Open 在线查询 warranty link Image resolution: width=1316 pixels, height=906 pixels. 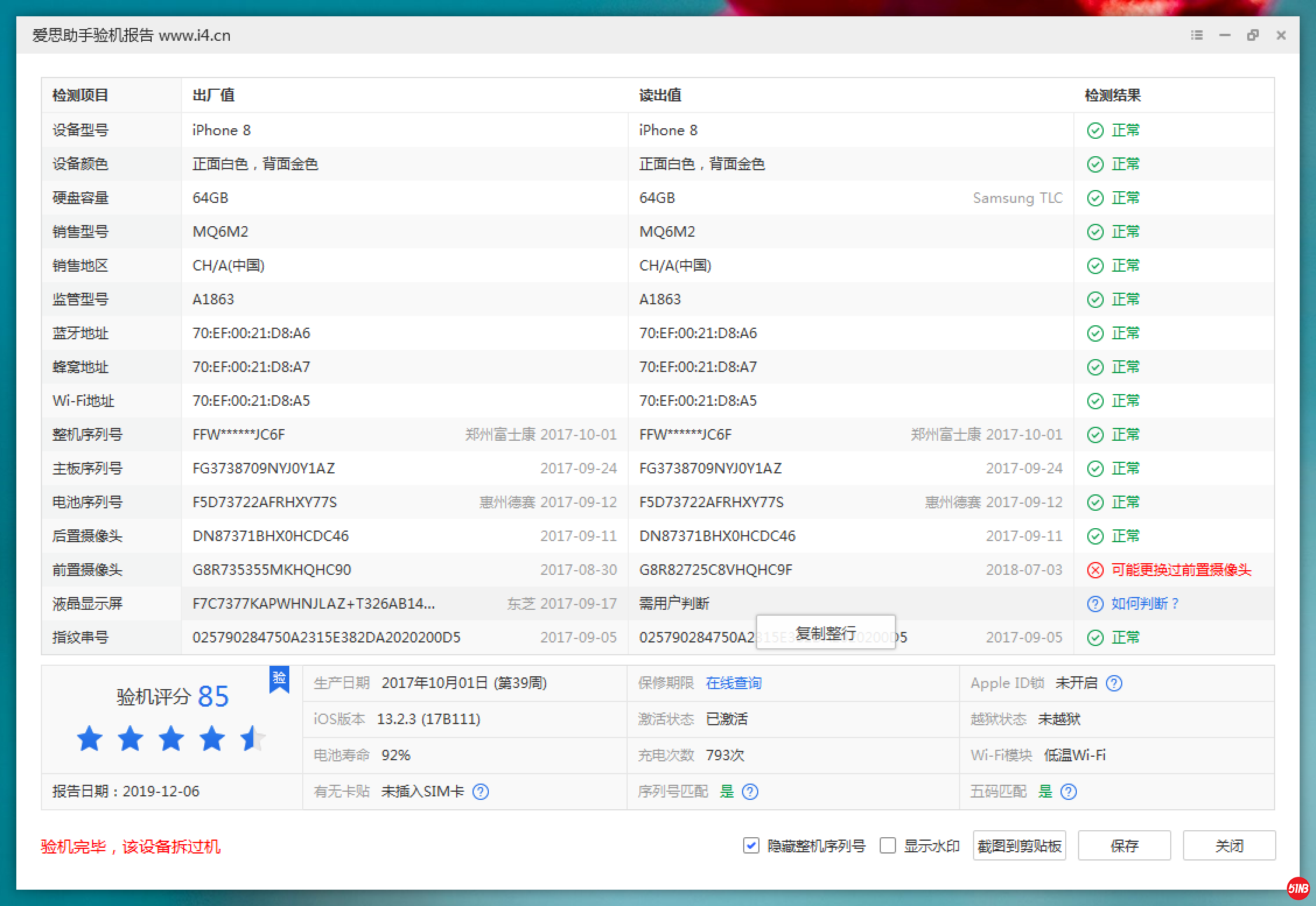[733, 683]
